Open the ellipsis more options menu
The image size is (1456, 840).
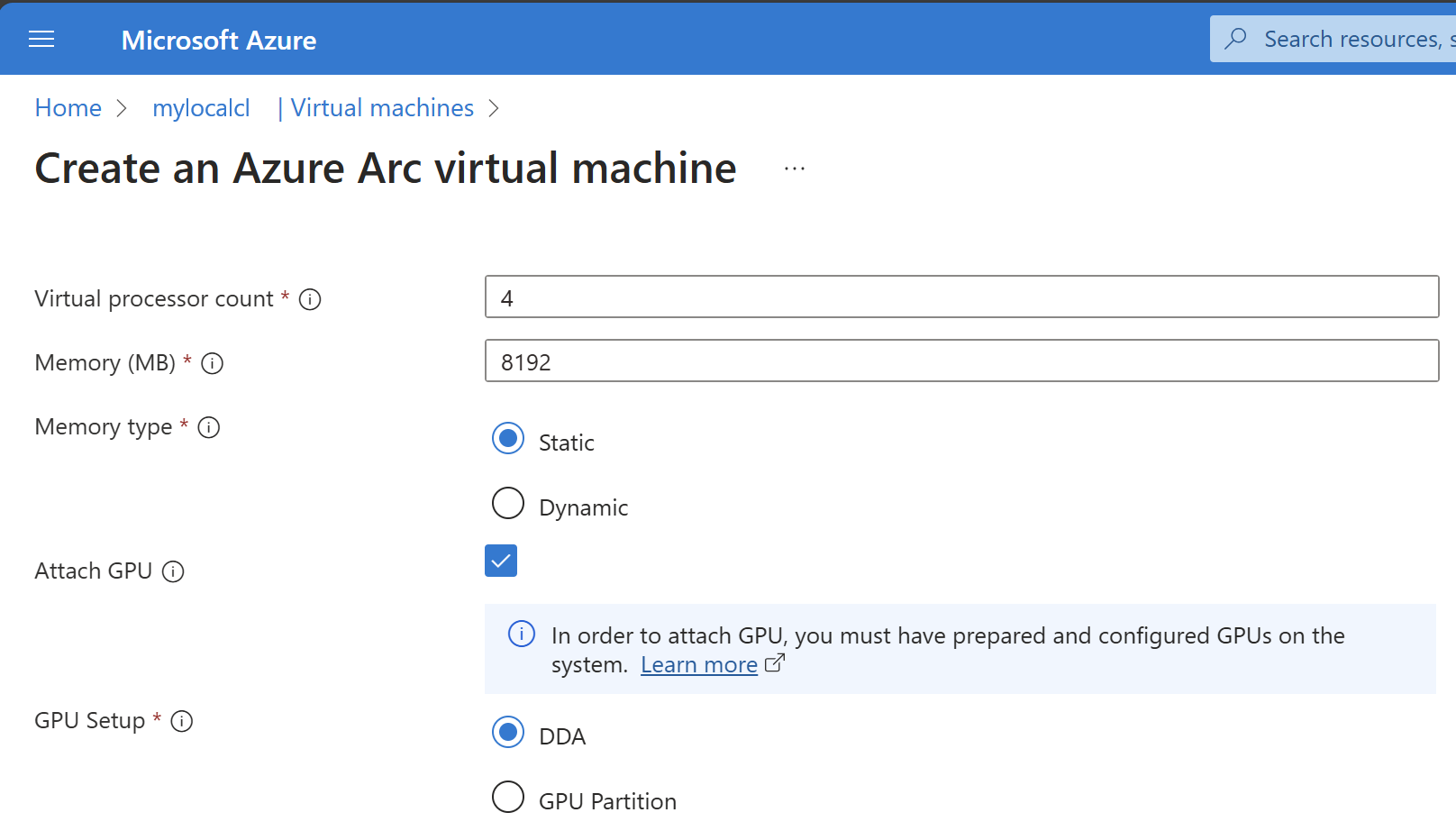coord(794,169)
